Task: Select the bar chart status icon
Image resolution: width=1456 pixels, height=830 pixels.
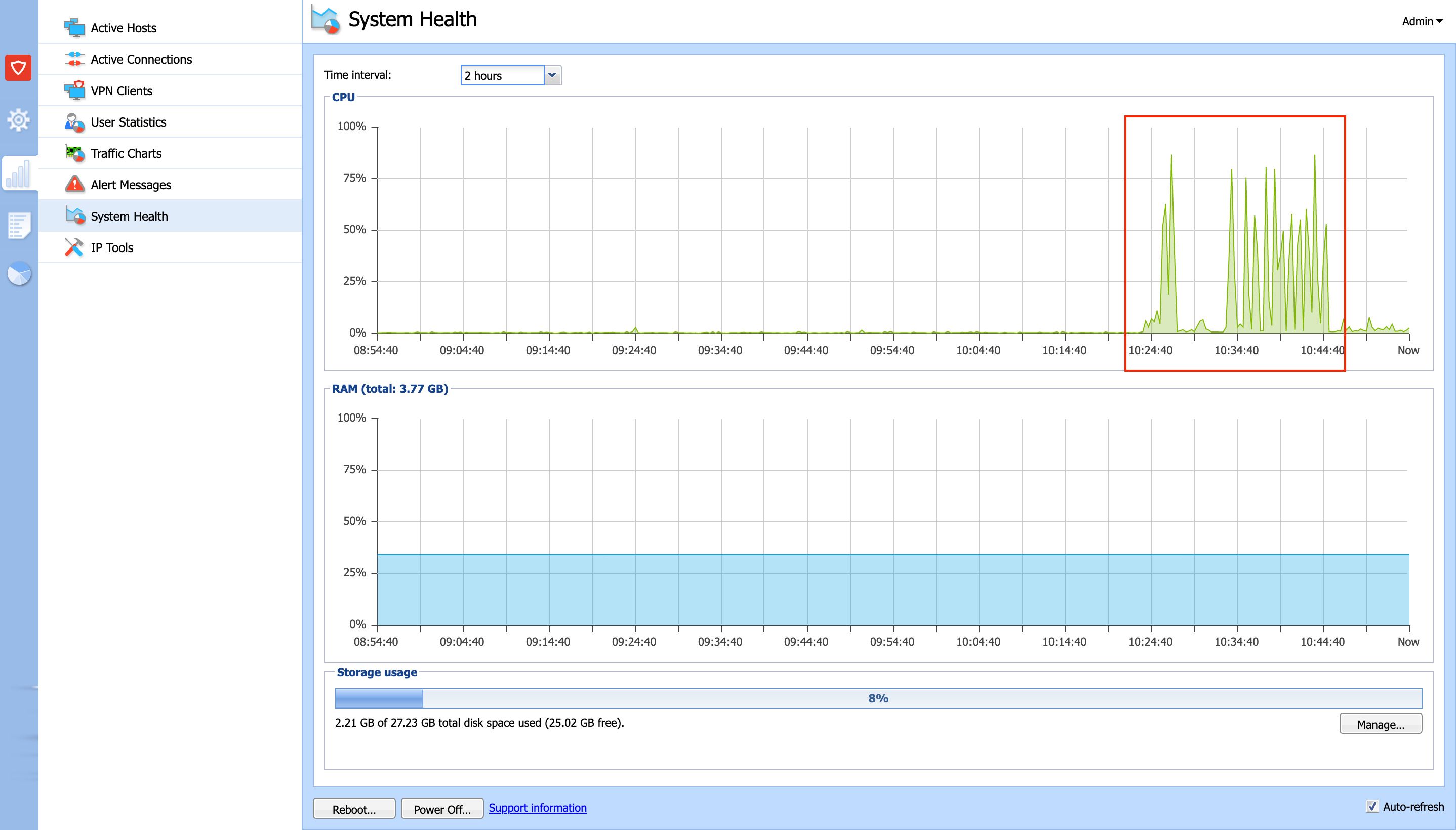Action: (18, 174)
